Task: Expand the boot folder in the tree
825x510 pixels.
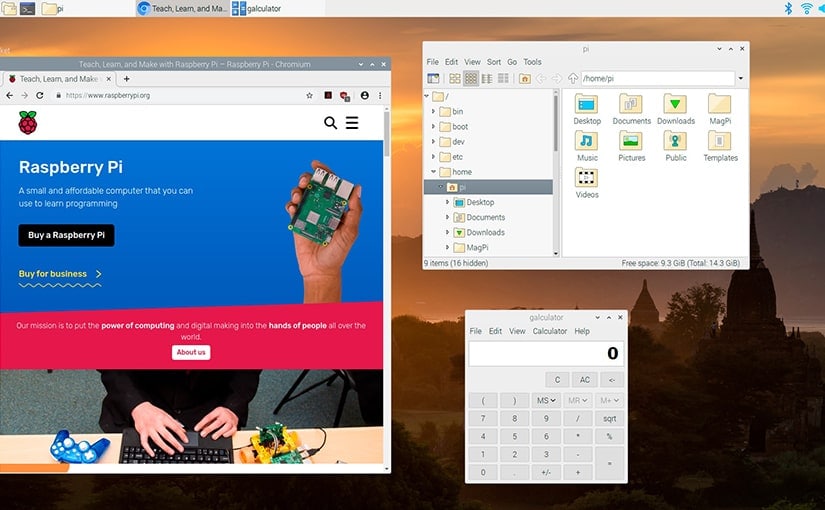Action: (434, 126)
